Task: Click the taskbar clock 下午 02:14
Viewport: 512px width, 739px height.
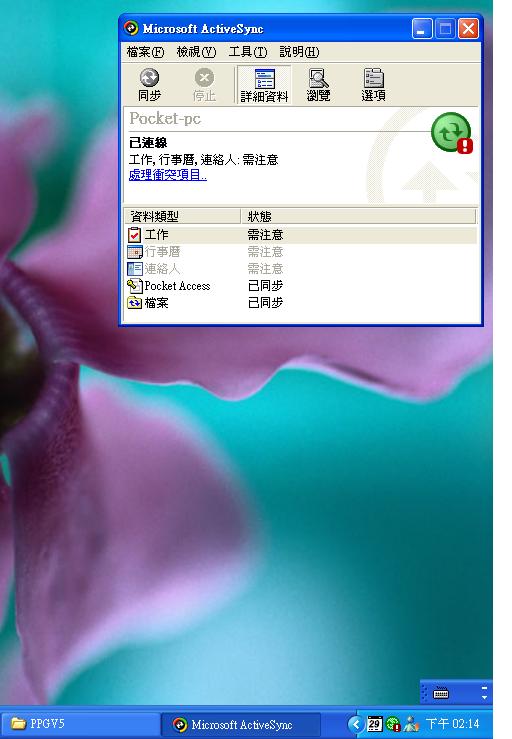Action: click(x=453, y=724)
